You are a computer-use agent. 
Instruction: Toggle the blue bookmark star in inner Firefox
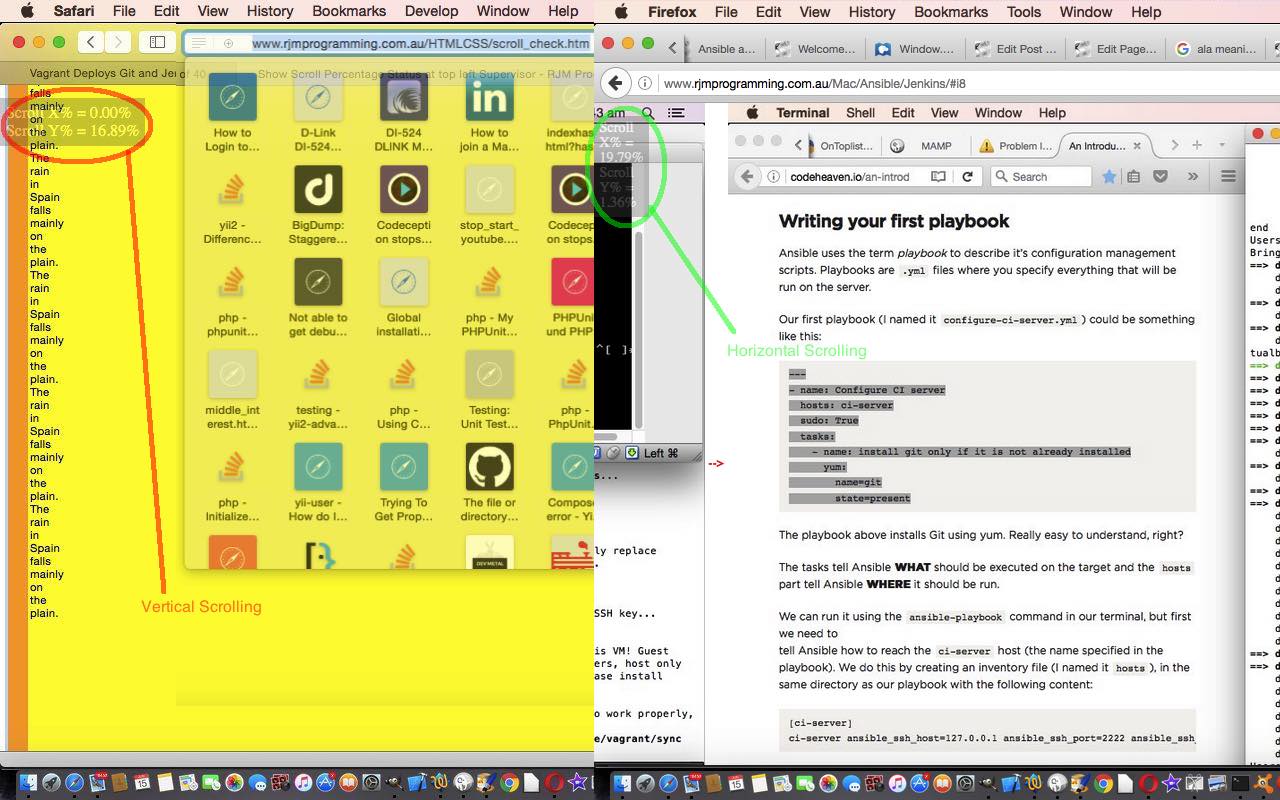[x=1109, y=177]
